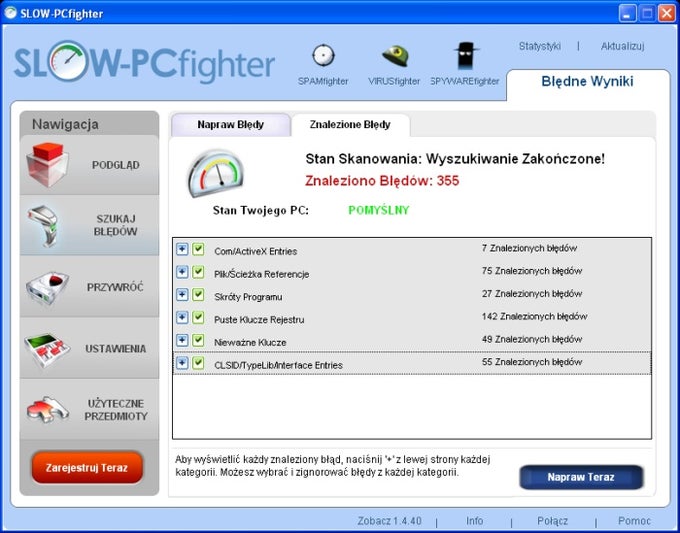This screenshot has height=533, width=680.
Task: Expand the Com/ActiveX Entries category
Action: 182,249
